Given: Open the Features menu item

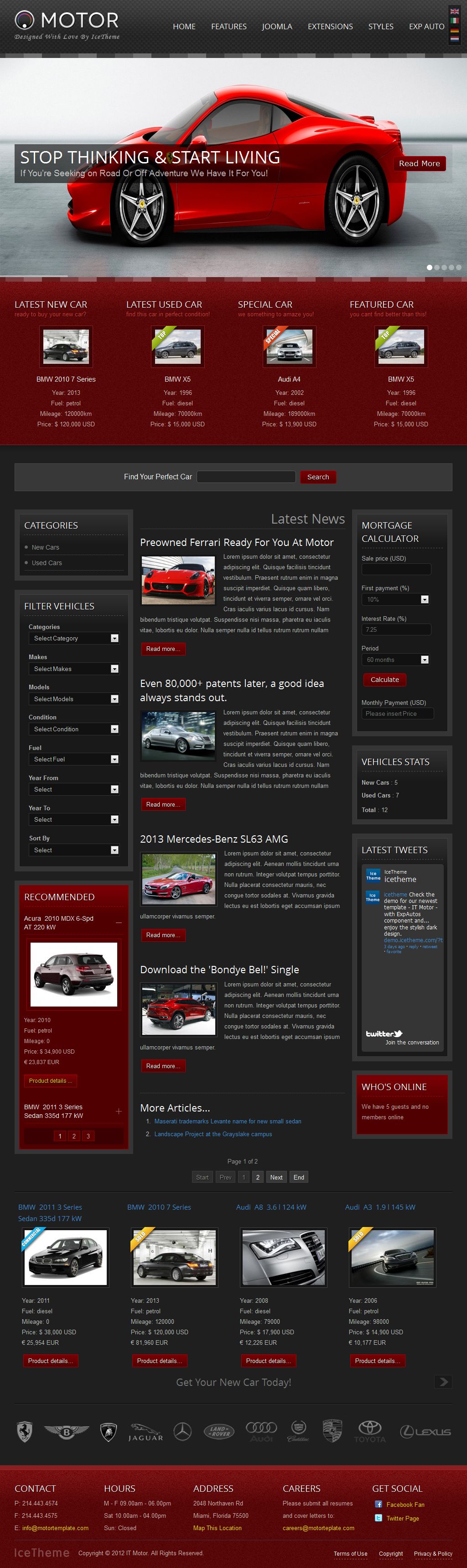Looking at the screenshot, I should coord(228,27).
